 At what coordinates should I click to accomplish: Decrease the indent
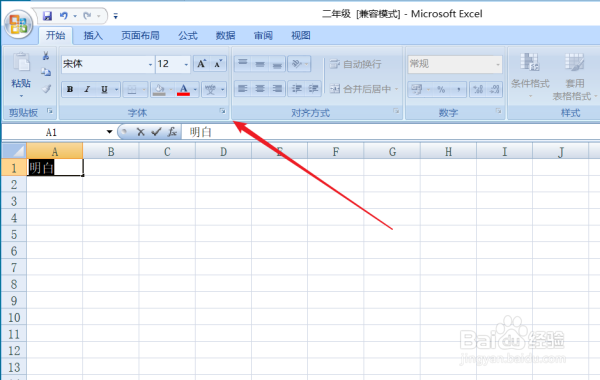pos(297,89)
